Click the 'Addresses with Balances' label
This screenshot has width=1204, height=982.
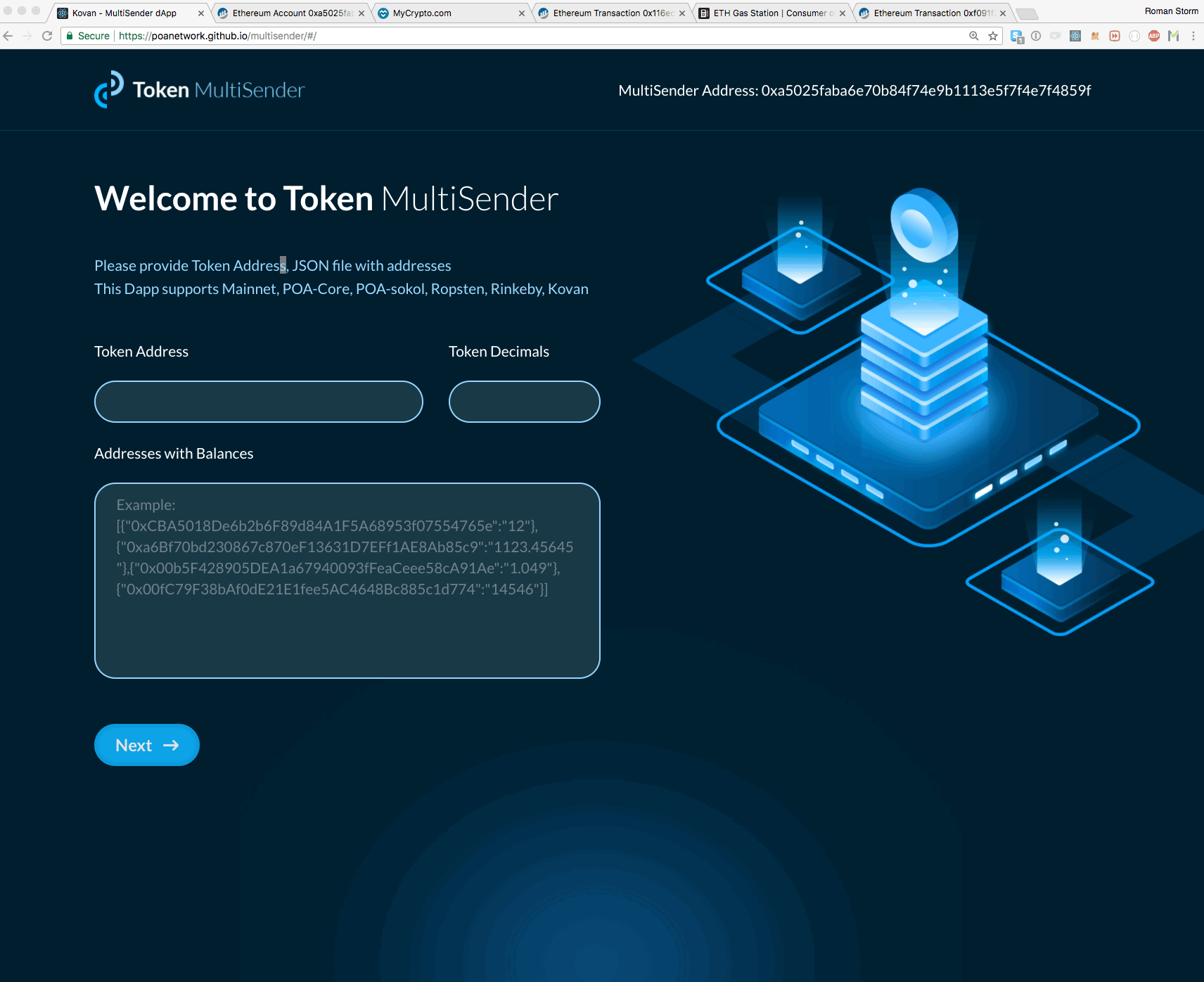pyautogui.click(x=174, y=454)
